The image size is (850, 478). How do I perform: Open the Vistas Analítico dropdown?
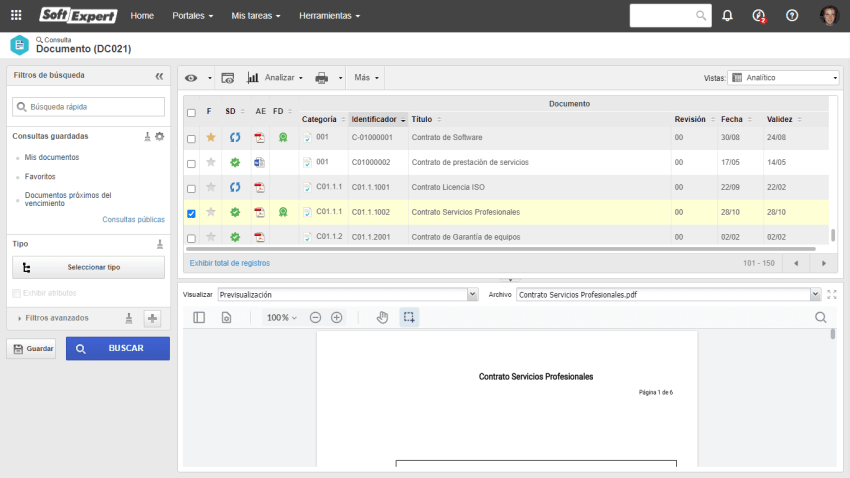(x=784, y=77)
